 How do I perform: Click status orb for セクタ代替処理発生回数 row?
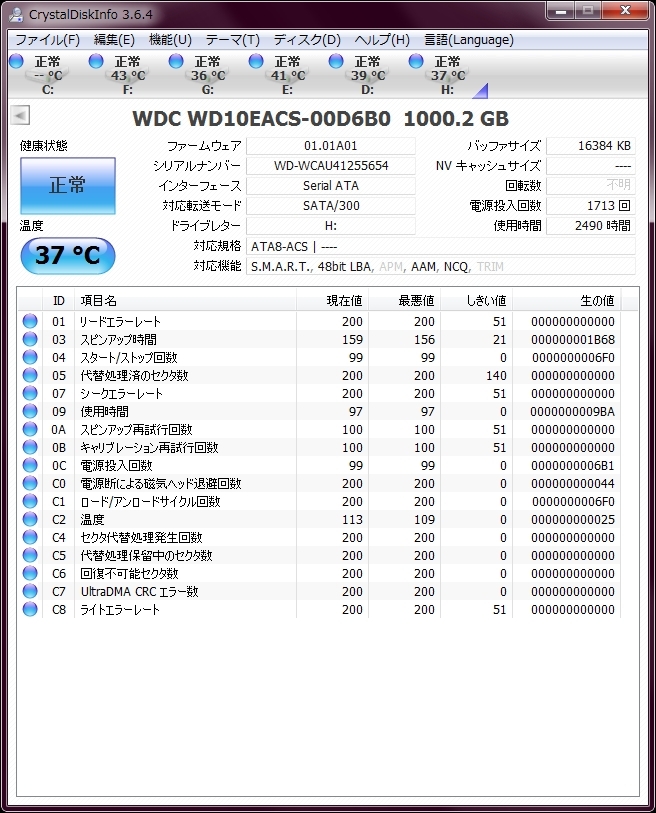pos(30,537)
